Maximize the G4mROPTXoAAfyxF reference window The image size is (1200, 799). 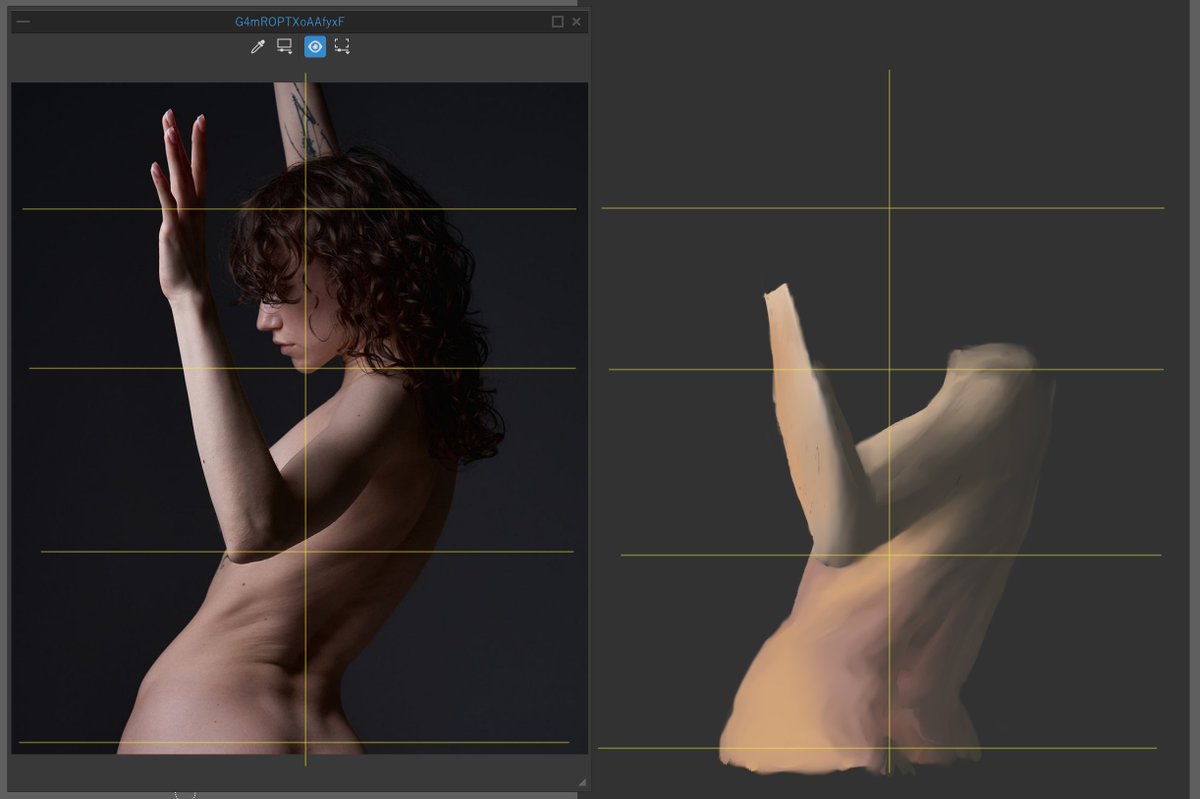pos(558,21)
